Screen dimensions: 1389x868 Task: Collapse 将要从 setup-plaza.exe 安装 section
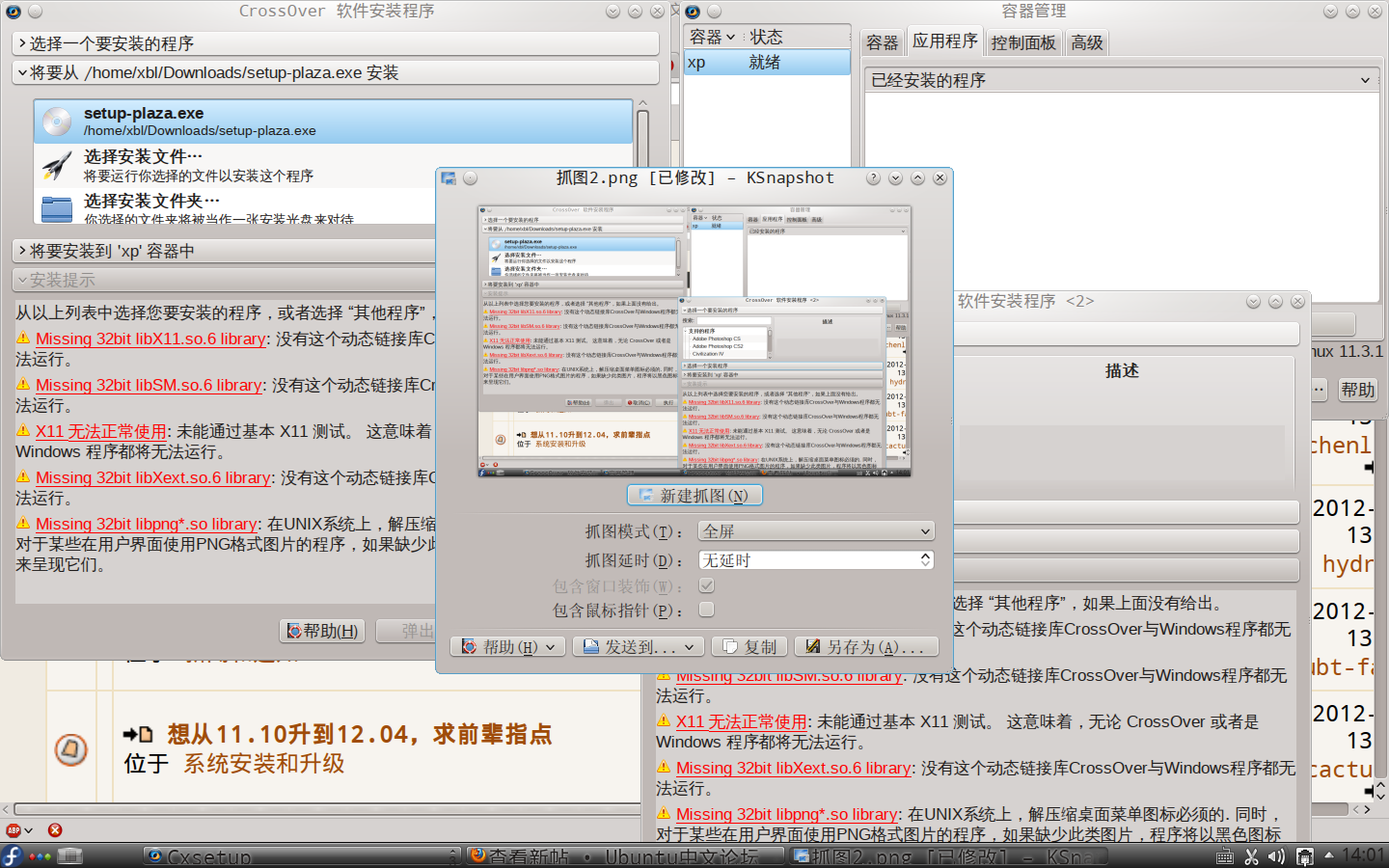336,72
